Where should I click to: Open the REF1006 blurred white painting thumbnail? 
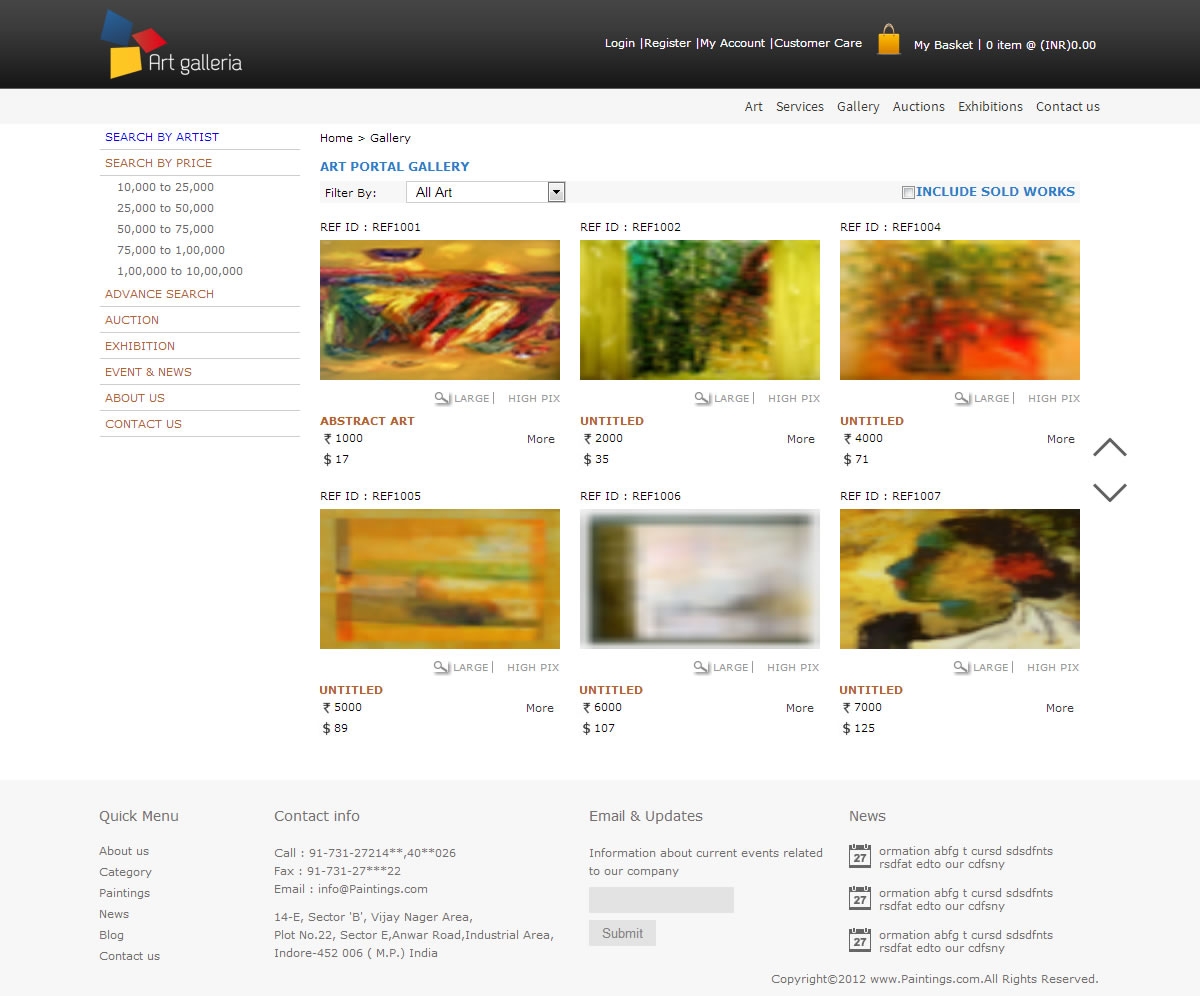[x=700, y=579]
